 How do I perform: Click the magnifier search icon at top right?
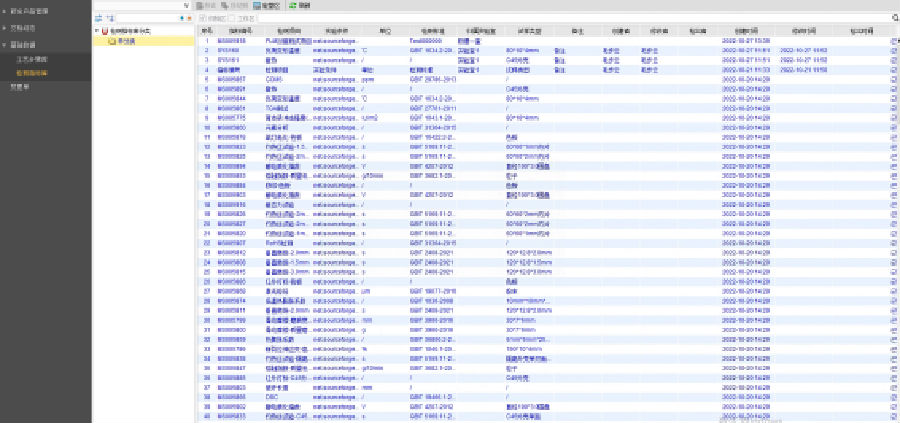coord(893,18)
